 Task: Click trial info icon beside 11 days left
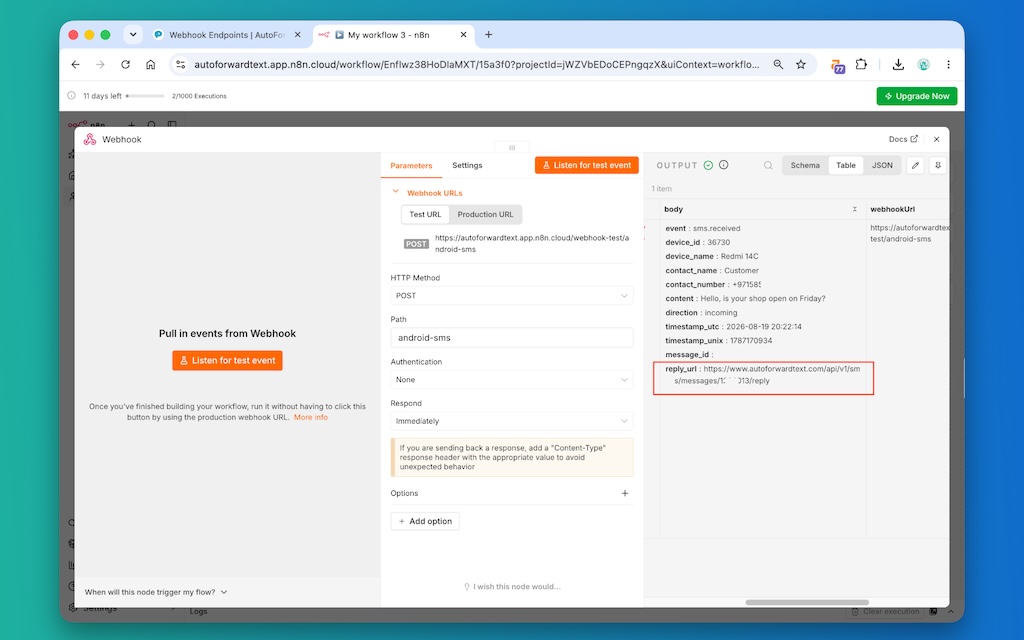tap(72, 95)
